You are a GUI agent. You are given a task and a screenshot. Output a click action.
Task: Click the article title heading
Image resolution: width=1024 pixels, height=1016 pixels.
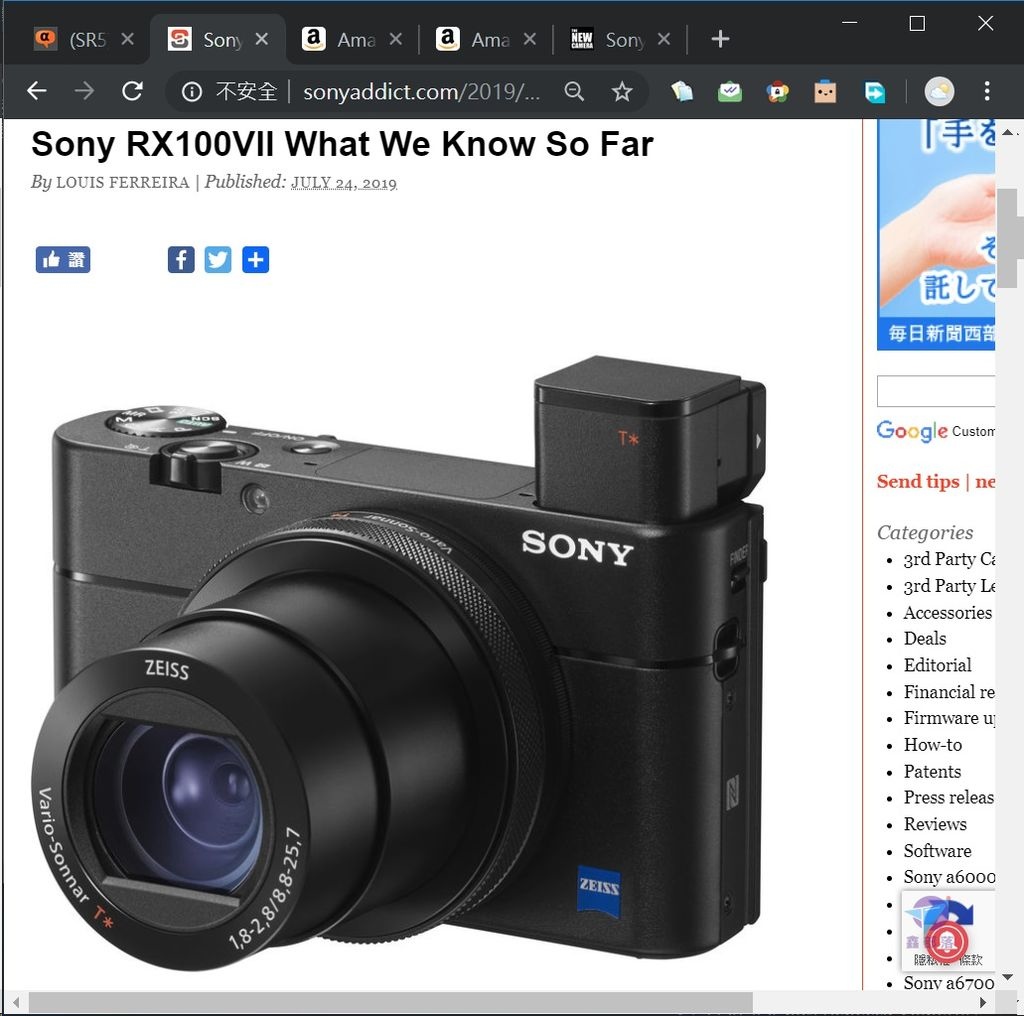(x=342, y=144)
